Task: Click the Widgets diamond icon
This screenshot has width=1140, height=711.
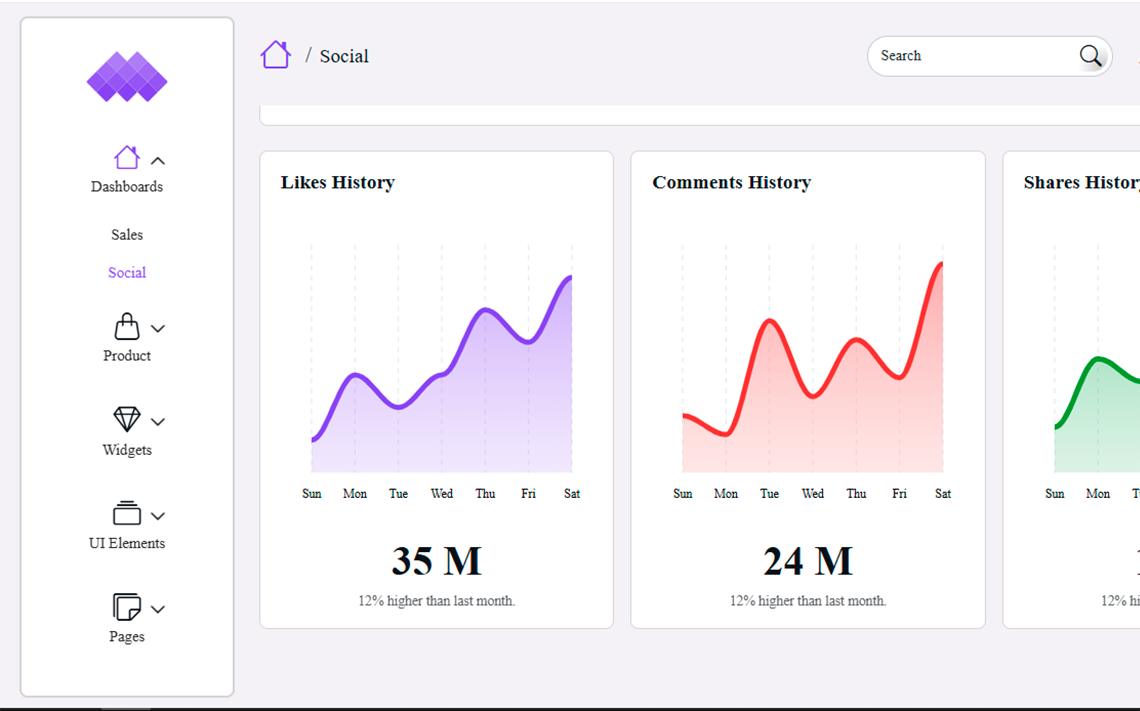Action: pos(127,419)
